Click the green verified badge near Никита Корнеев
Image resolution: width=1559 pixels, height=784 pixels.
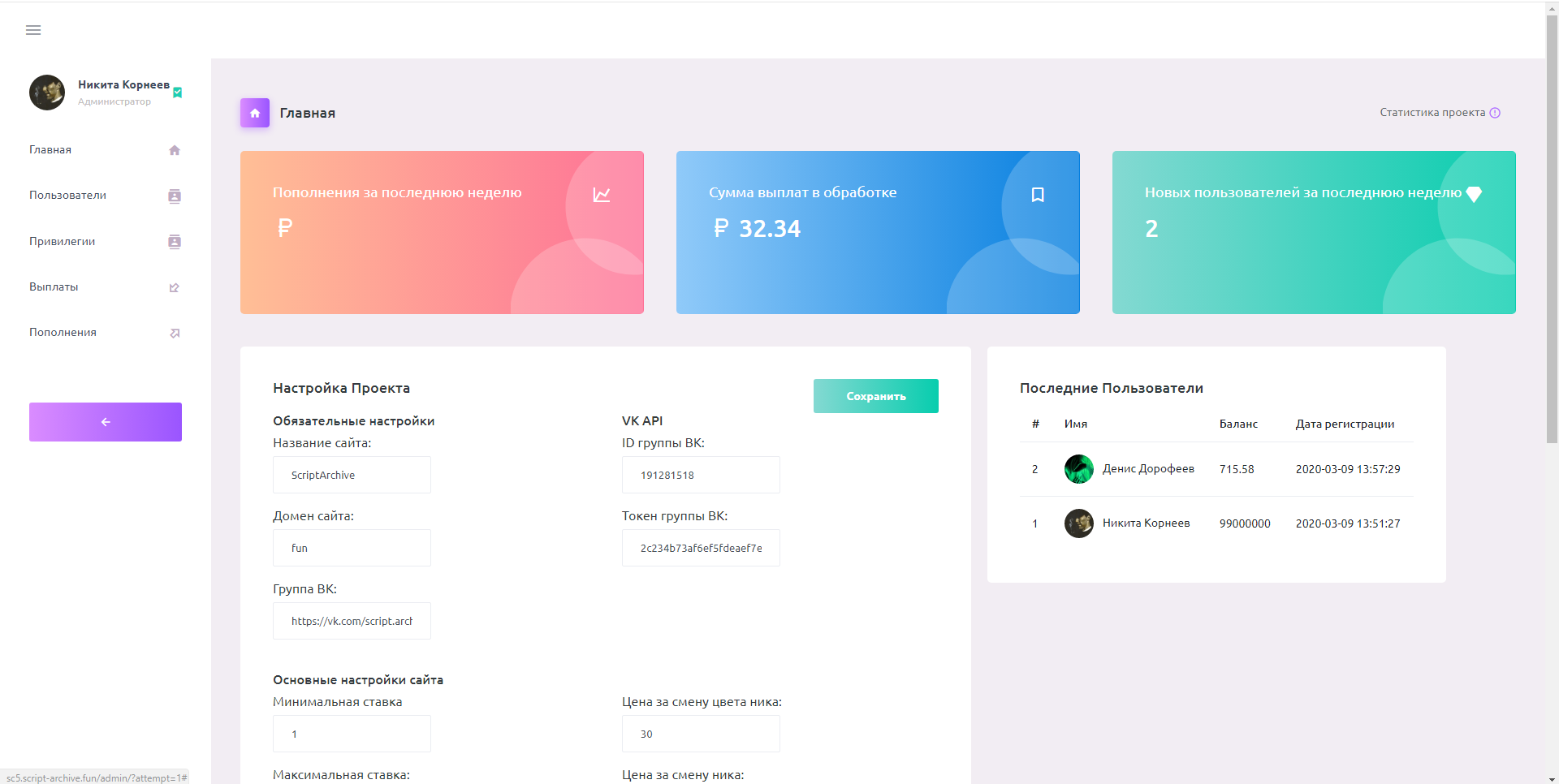178,93
